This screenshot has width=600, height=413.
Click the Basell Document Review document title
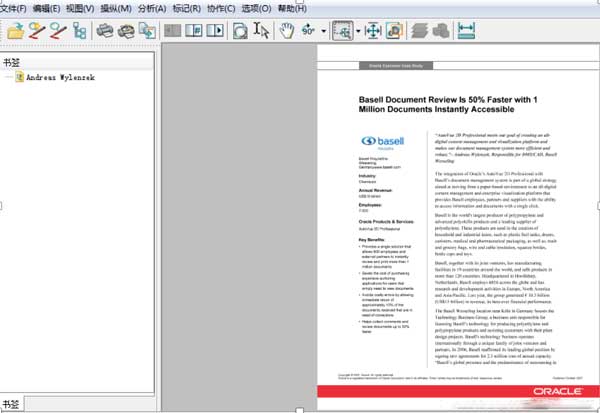pyautogui.click(x=448, y=104)
